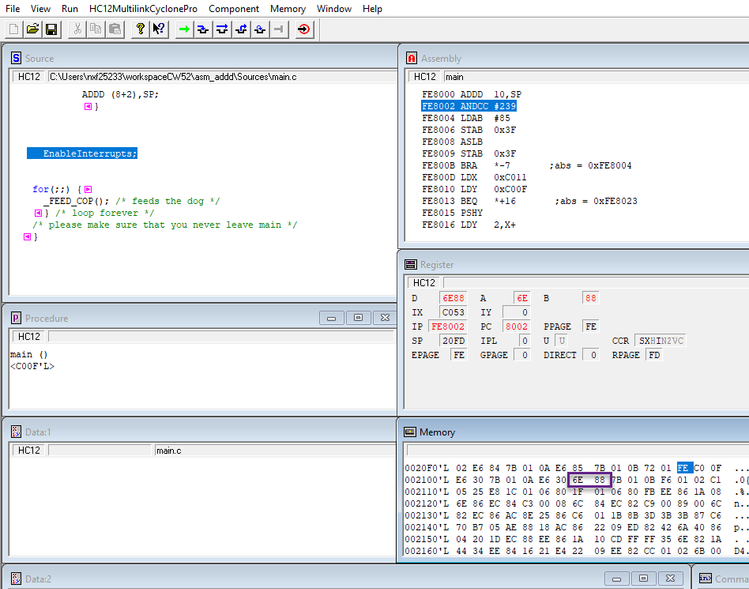This screenshot has width=749, height=589.
Task: Click the highlighted FE byte in Memory
Action: (x=684, y=468)
